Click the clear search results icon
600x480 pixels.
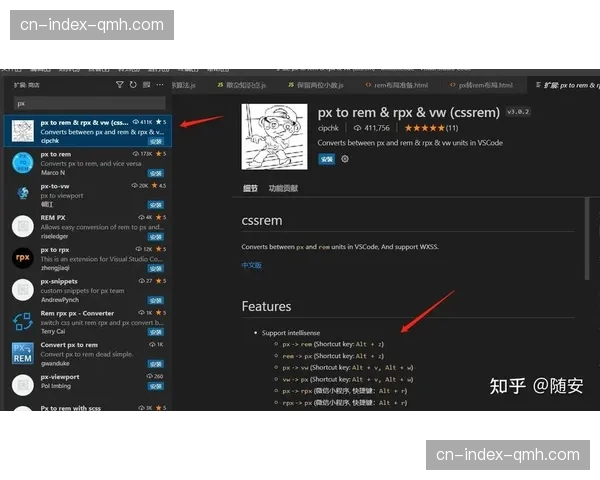tap(146, 86)
